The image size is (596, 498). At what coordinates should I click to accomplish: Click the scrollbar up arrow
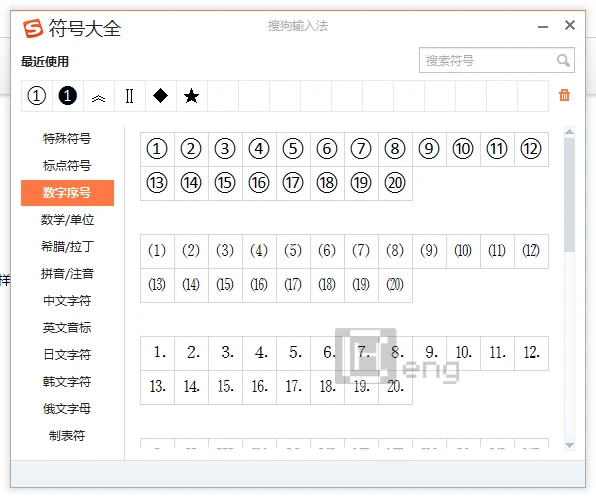(x=569, y=132)
